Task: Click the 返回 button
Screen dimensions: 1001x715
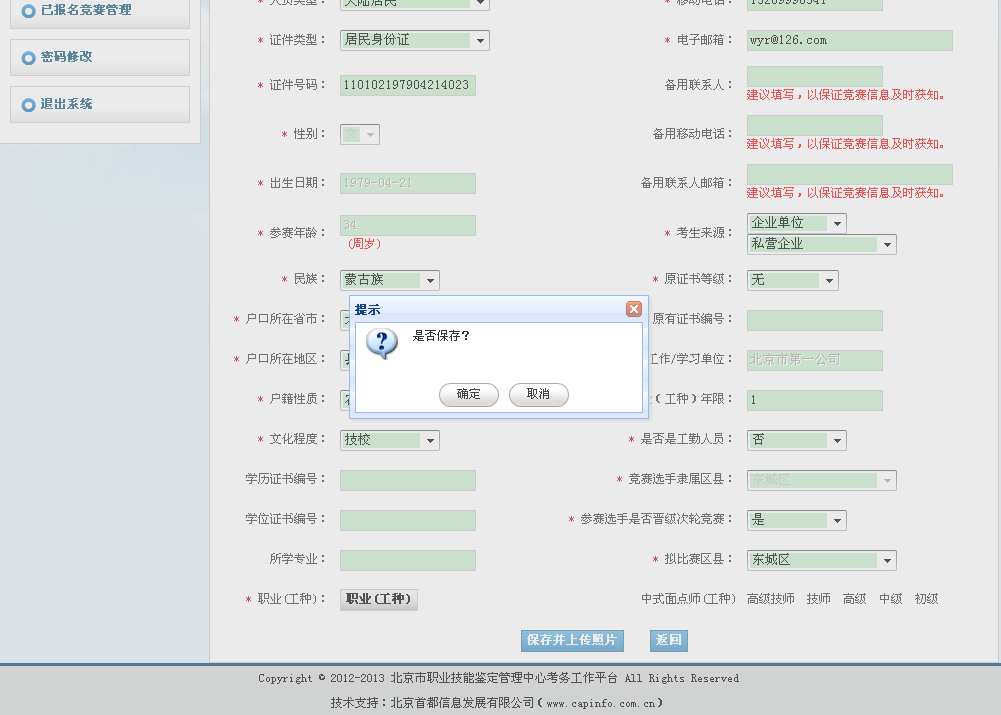Action: pyautogui.click(x=668, y=640)
